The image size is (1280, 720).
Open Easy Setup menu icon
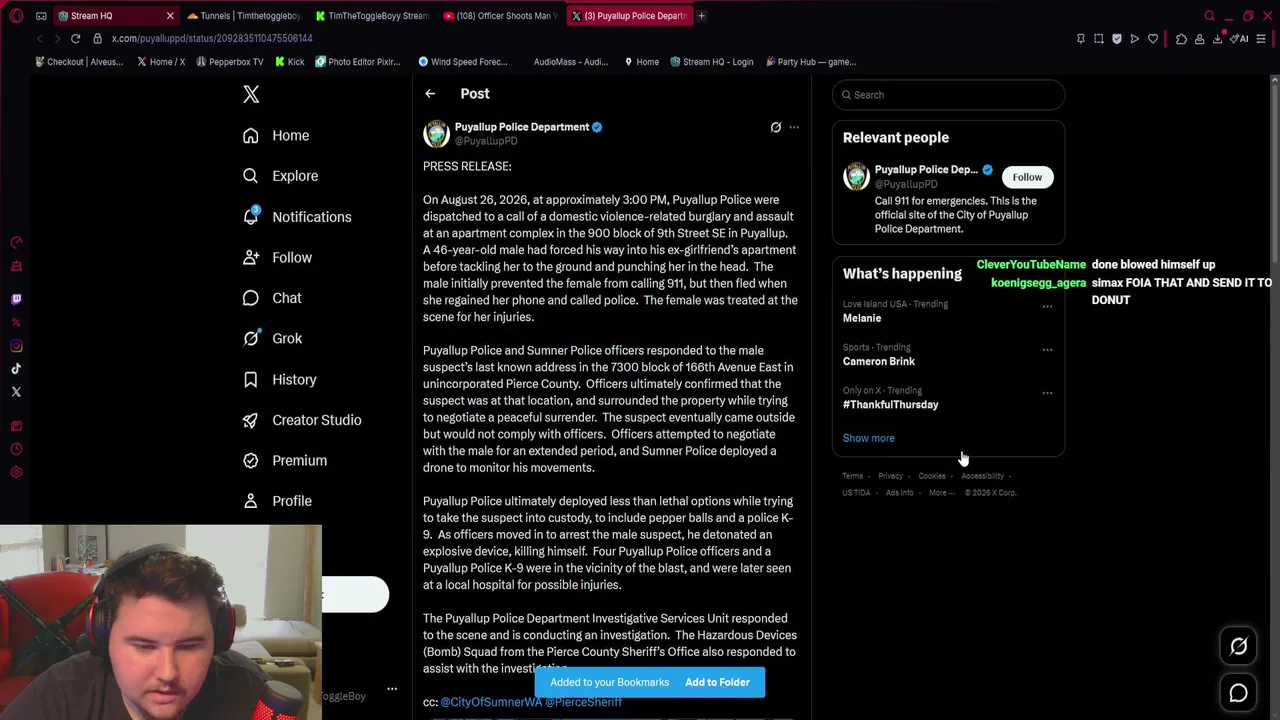pos(1261,39)
